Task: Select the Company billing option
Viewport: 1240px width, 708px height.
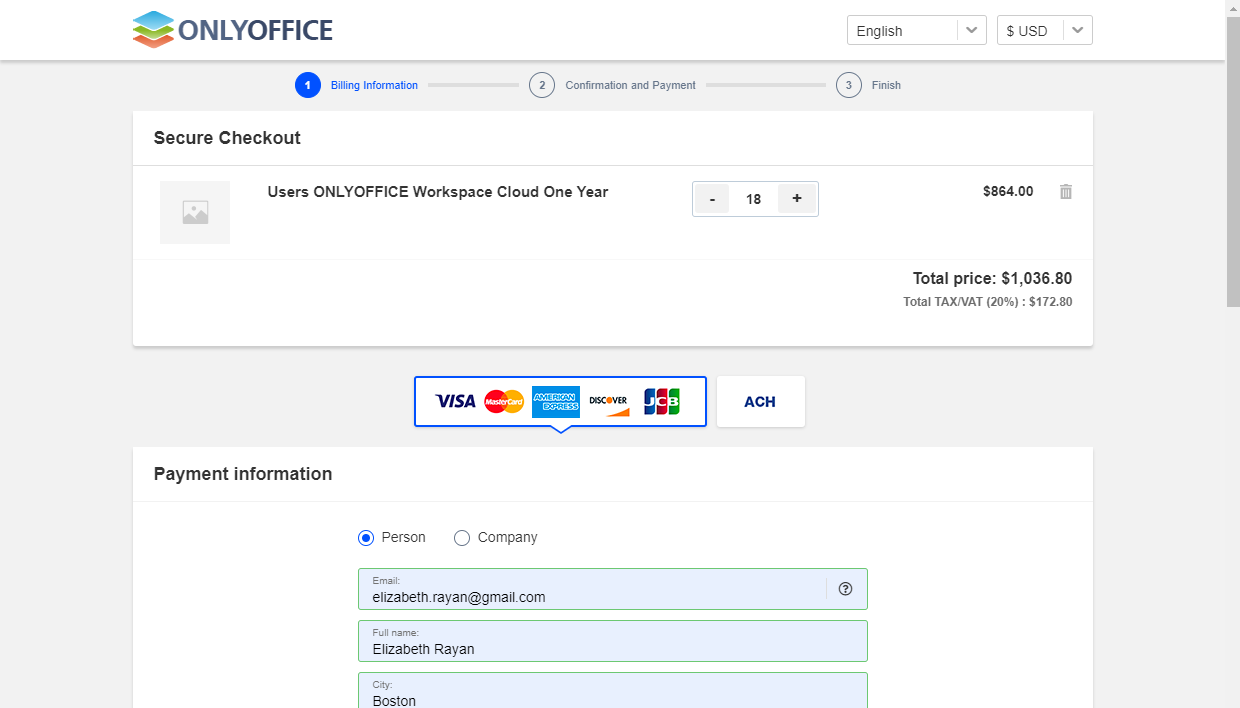Action: pyautogui.click(x=461, y=537)
